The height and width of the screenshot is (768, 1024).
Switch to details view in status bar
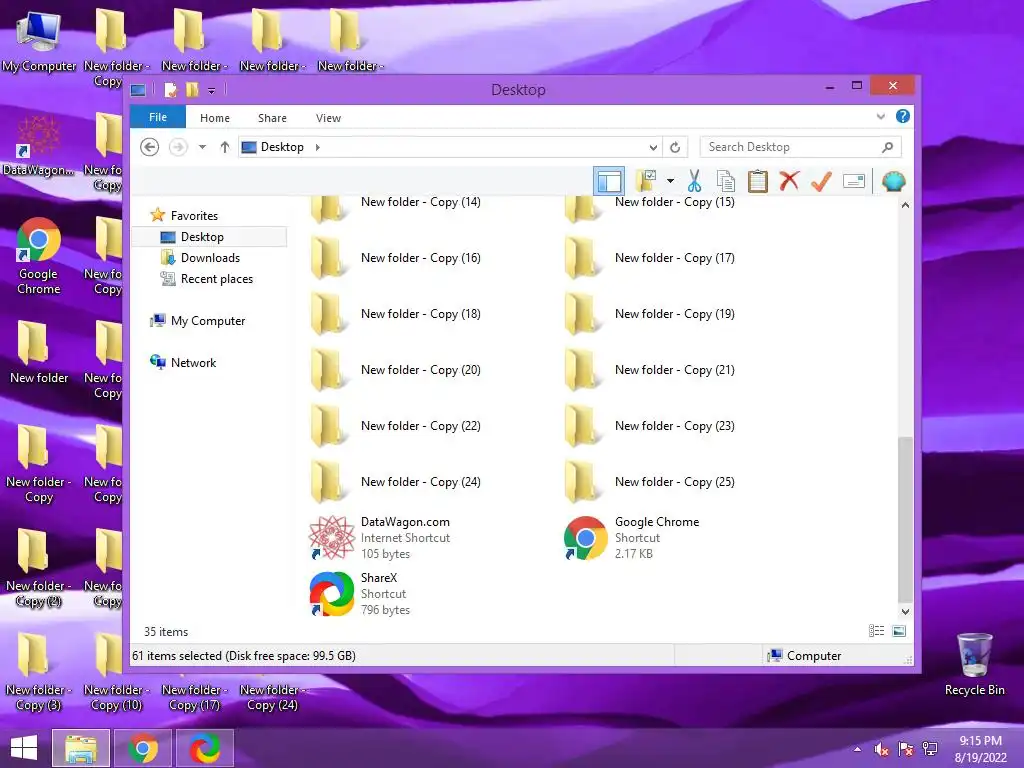(x=876, y=631)
